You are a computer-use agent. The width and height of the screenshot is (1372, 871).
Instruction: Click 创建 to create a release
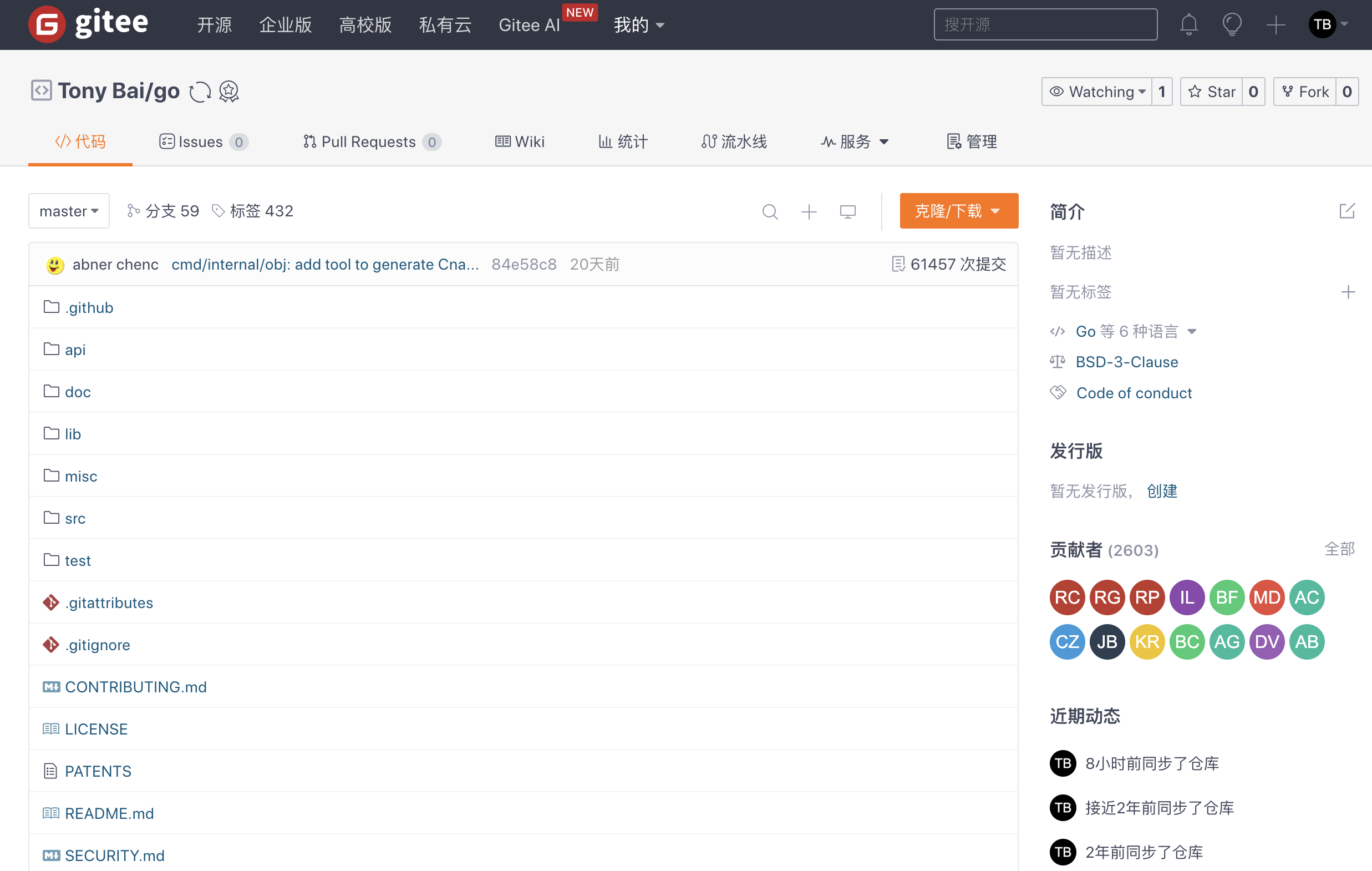(1162, 491)
